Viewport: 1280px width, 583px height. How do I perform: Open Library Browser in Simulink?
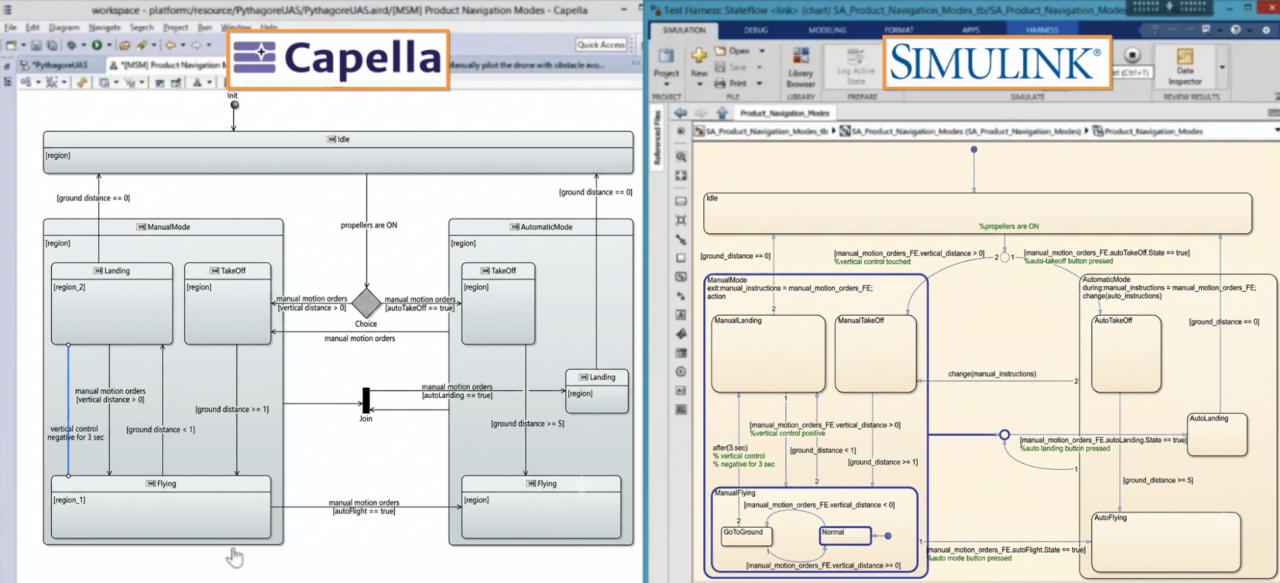pyautogui.click(x=801, y=69)
